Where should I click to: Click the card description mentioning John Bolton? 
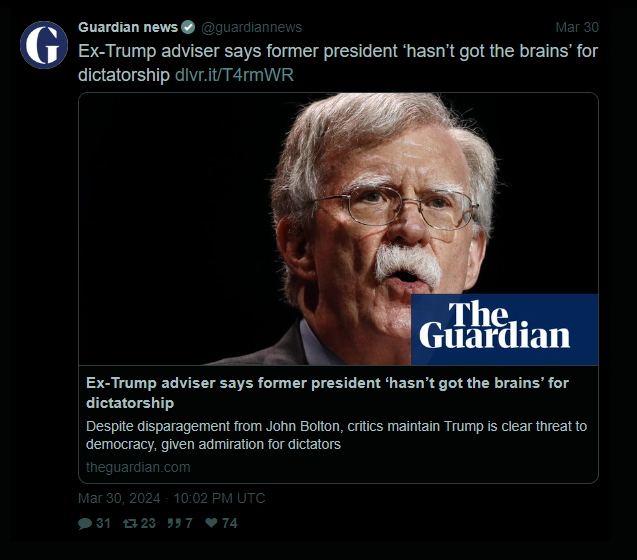336,435
